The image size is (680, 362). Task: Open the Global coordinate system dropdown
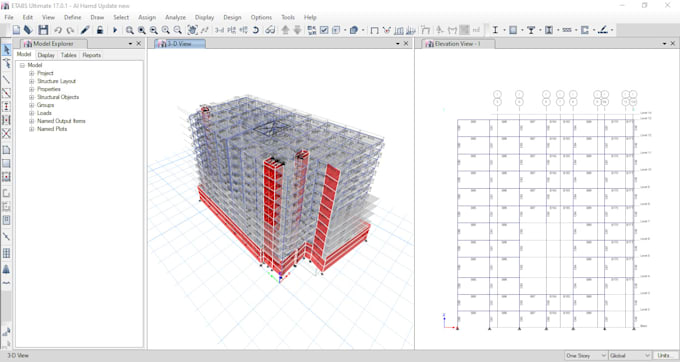click(630, 355)
